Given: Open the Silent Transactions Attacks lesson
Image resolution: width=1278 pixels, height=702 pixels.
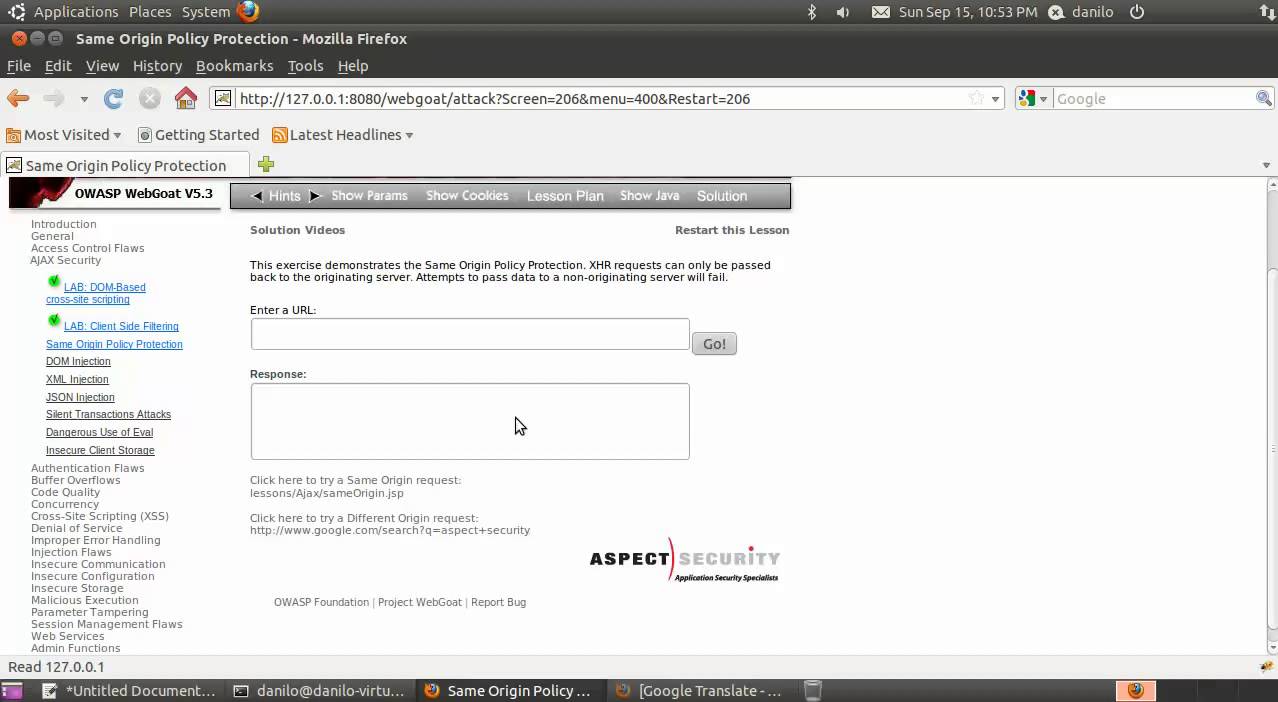Looking at the screenshot, I should coord(108,414).
